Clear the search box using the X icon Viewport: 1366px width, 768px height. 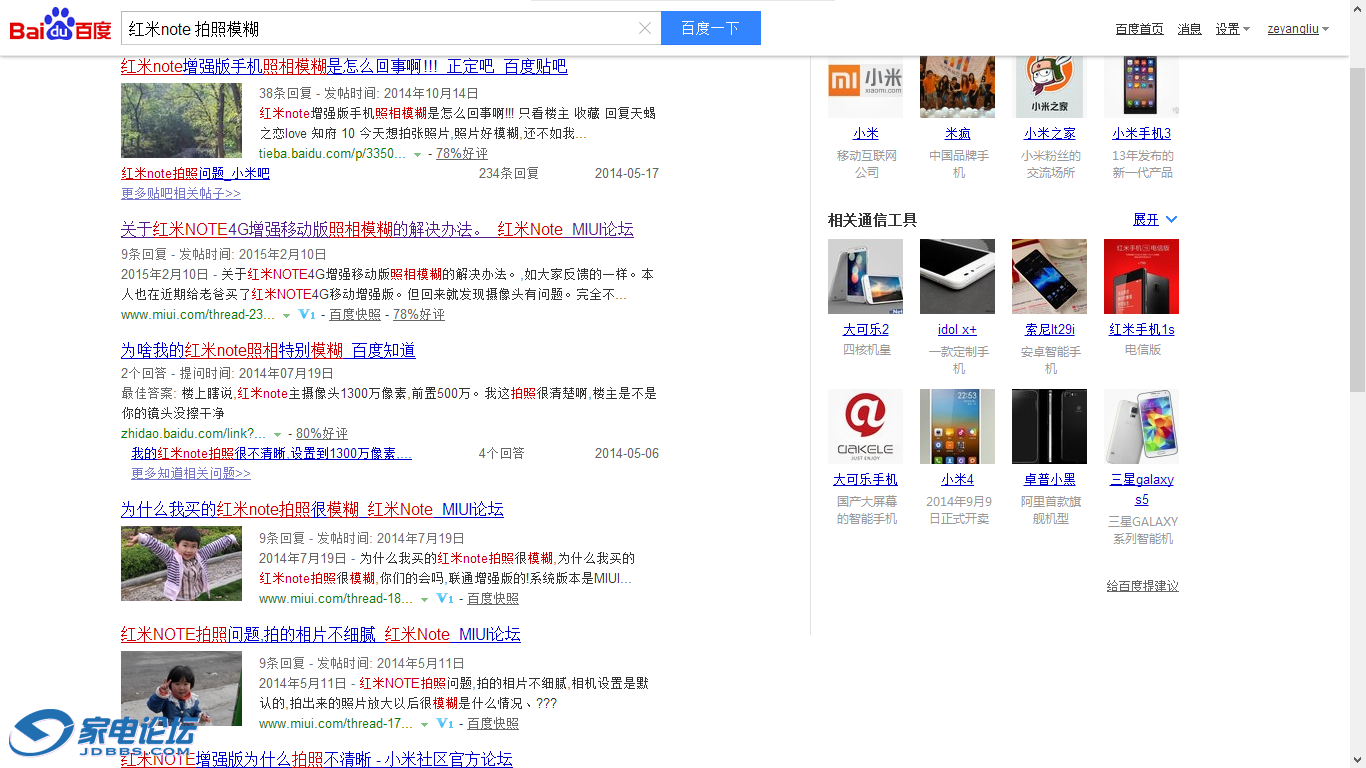click(644, 28)
